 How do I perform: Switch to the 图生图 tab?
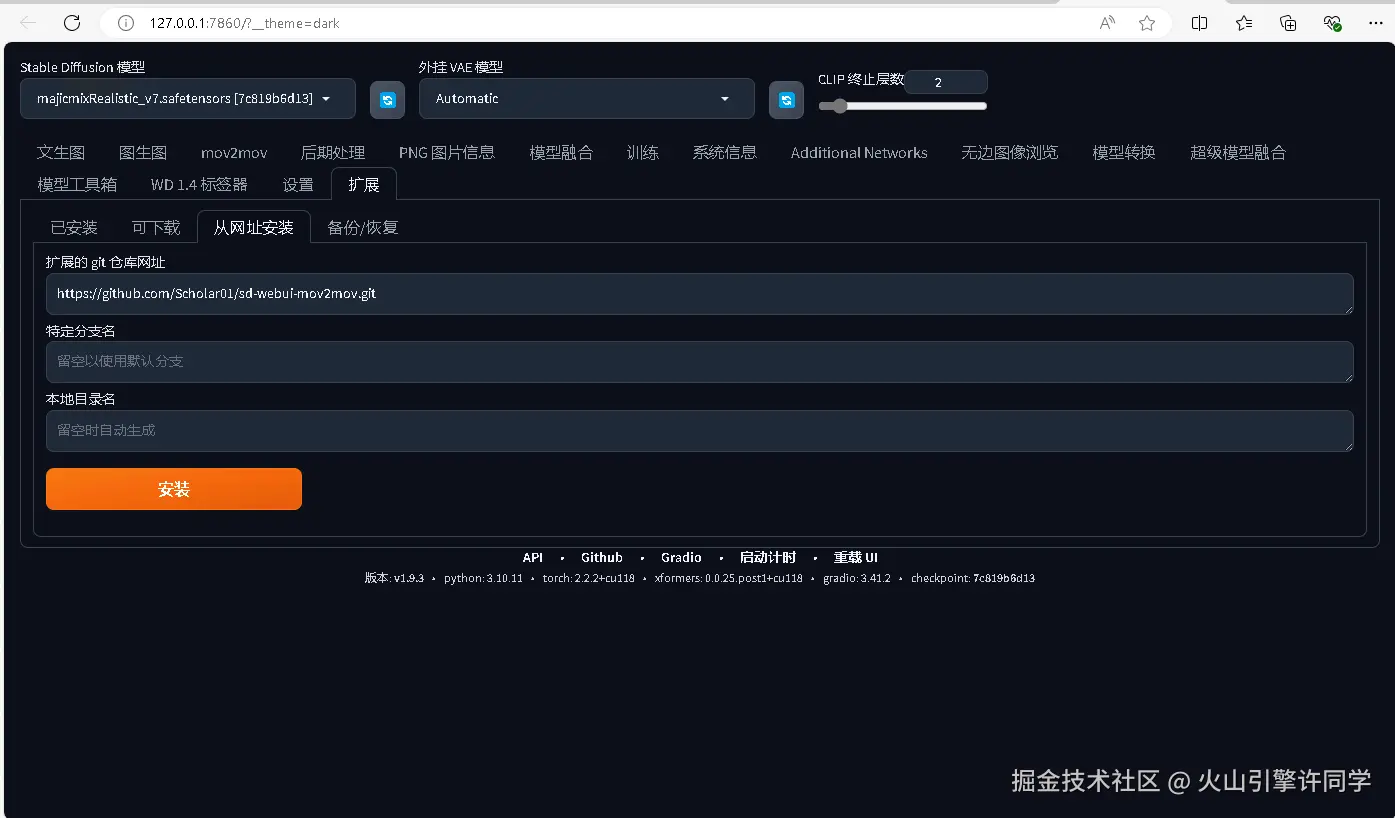(143, 153)
